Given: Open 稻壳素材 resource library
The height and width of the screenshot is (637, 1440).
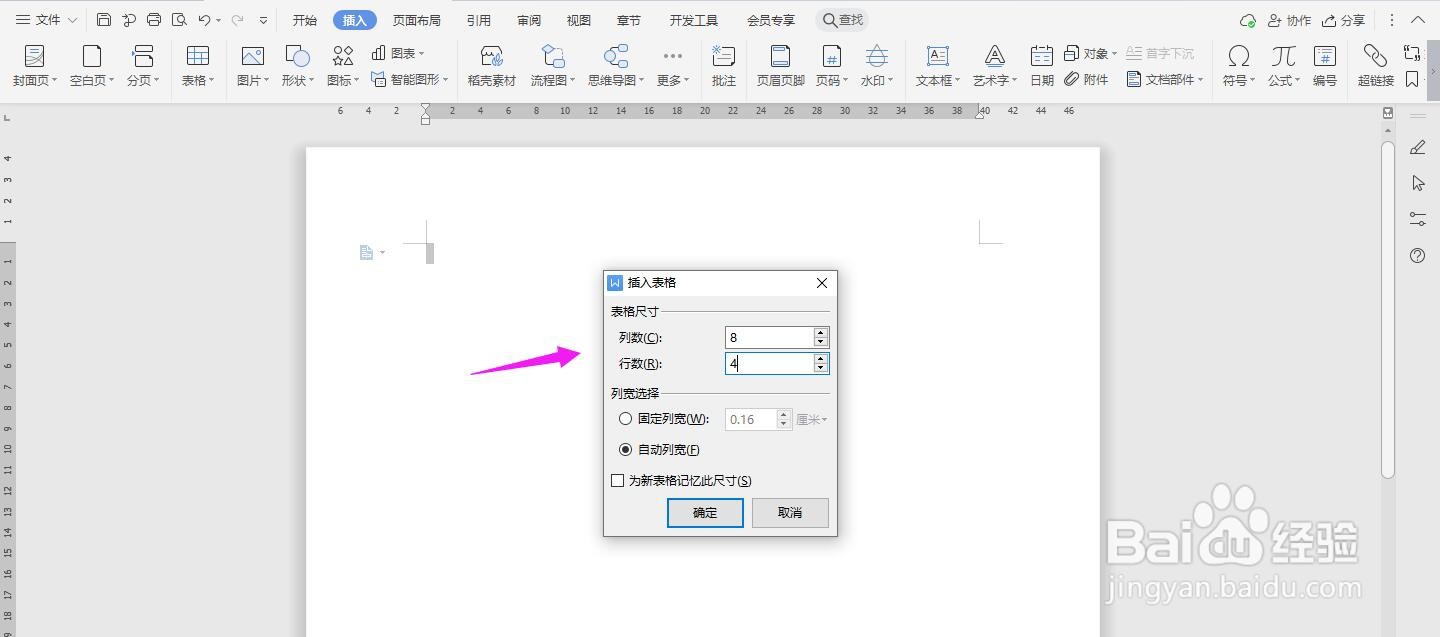Looking at the screenshot, I should pos(491,66).
